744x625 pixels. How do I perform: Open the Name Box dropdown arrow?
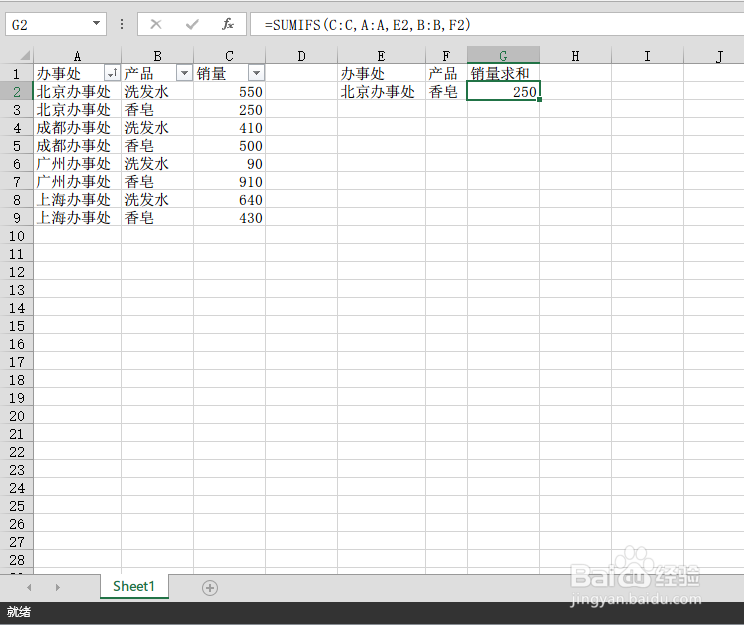coord(96,23)
